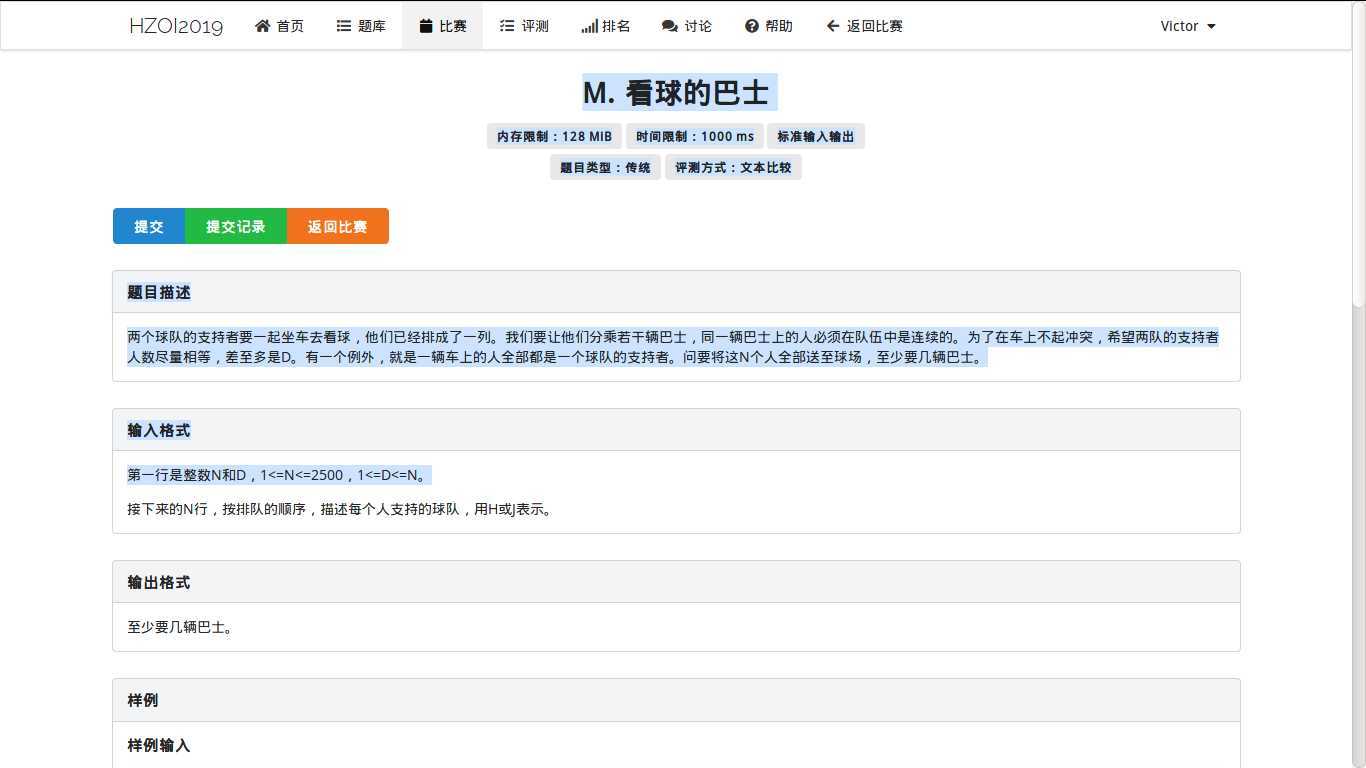This screenshot has height=768, width=1366.
Task: Click the green 提交记录 button
Action: click(x=236, y=226)
